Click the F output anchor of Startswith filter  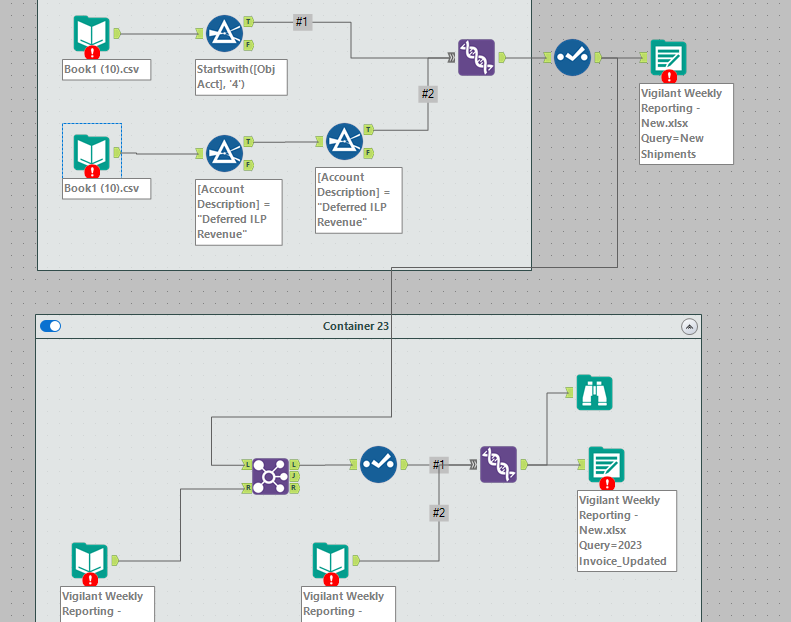[249, 45]
